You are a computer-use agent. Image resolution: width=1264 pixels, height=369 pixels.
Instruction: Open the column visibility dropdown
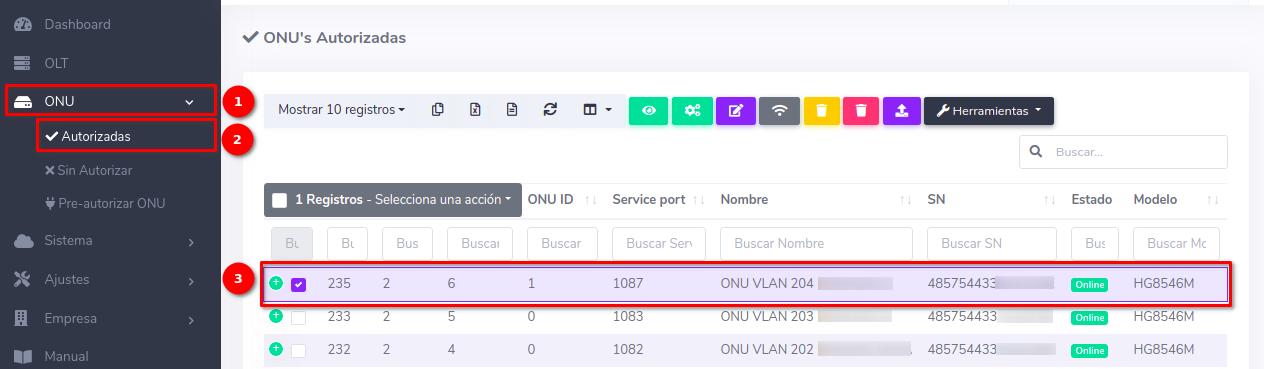click(x=597, y=110)
